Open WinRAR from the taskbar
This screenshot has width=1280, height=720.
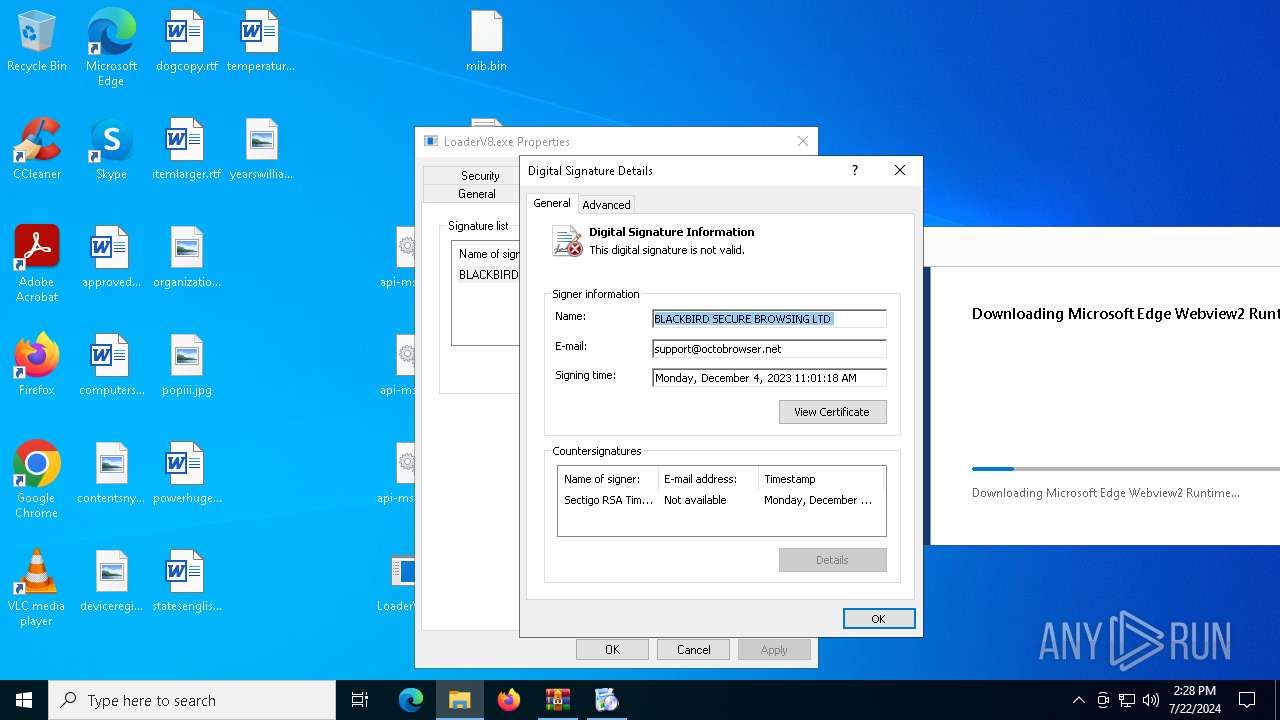coord(558,700)
